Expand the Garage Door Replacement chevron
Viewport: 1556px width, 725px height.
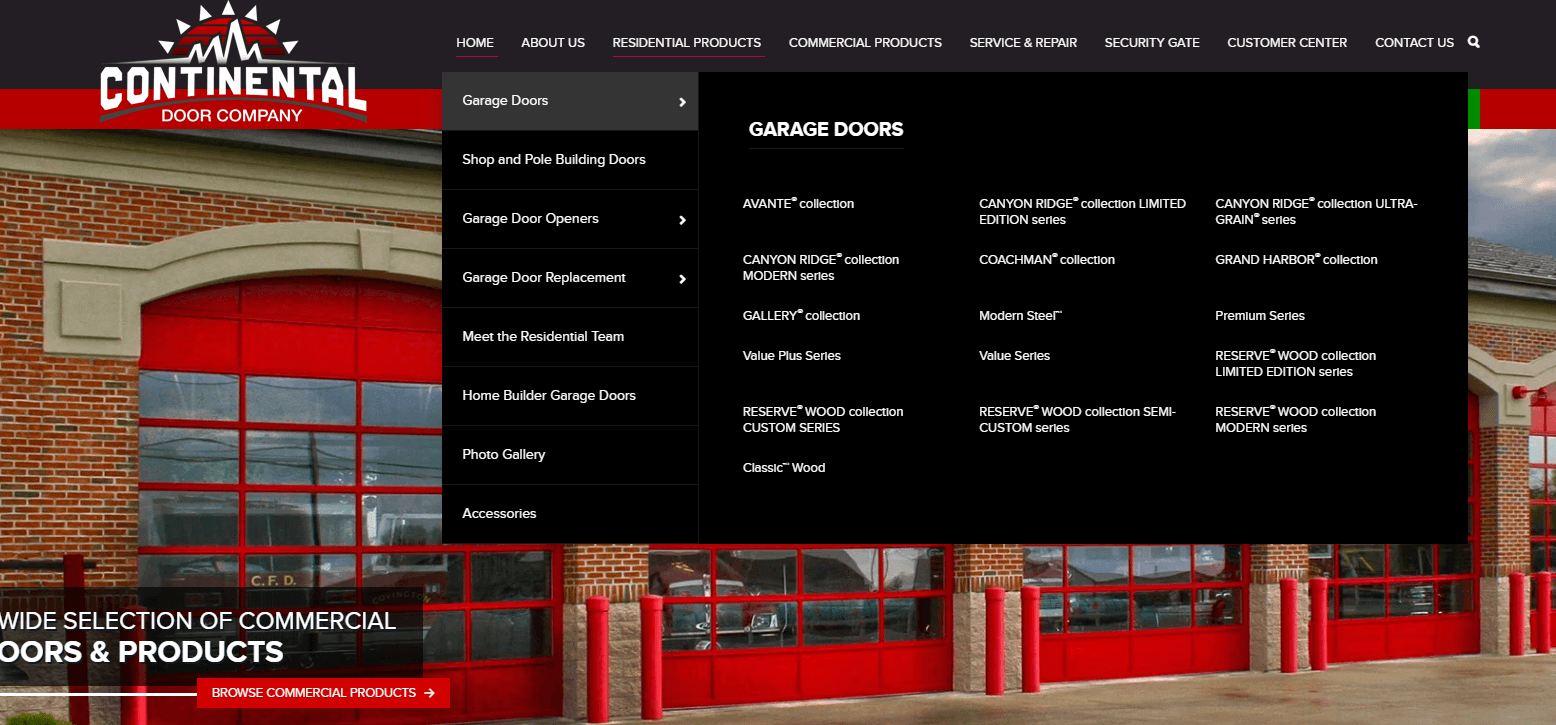point(682,279)
